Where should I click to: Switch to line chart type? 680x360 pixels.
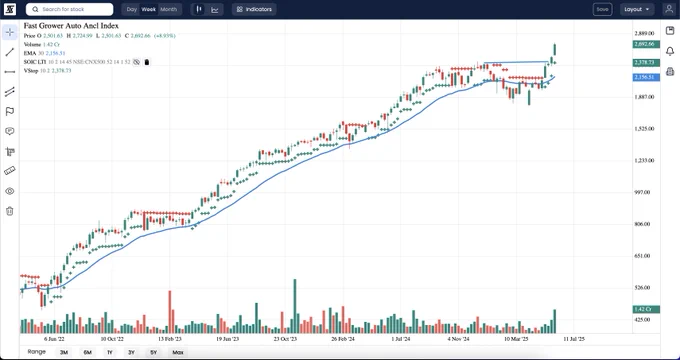[x=215, y=9]
